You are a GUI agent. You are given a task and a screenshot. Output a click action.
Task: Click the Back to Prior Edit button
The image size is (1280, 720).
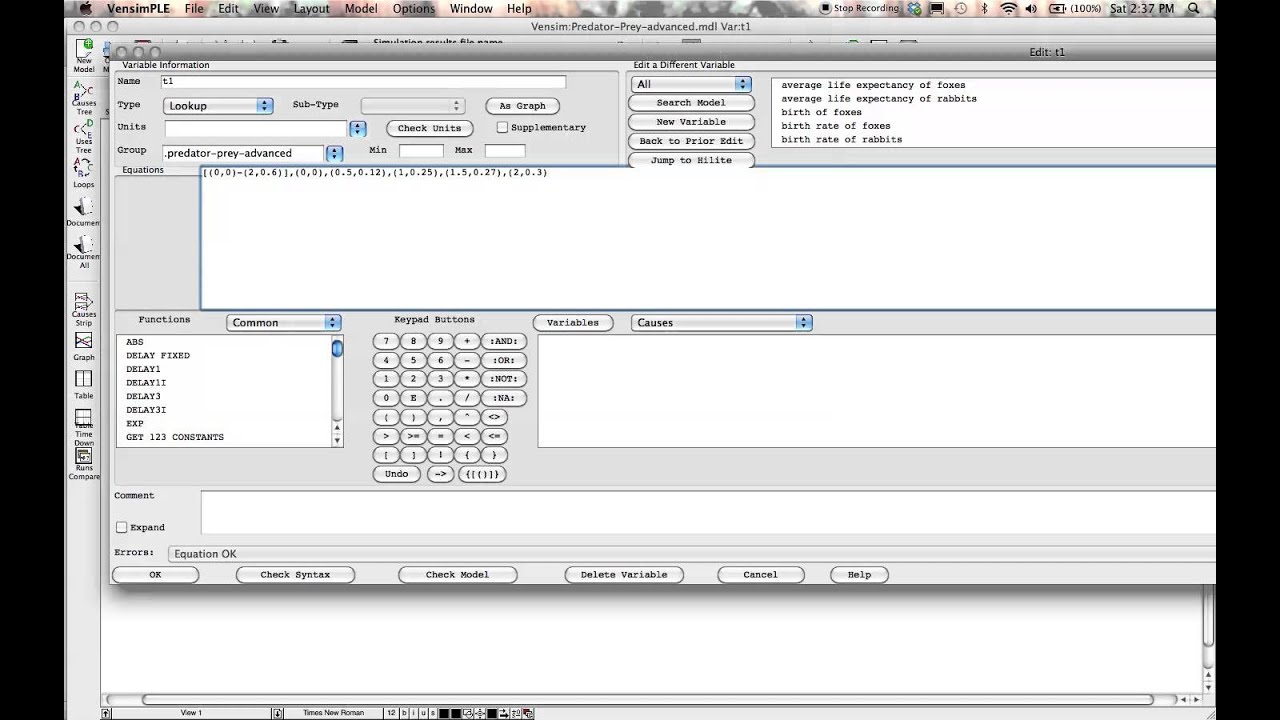point(691,141)
